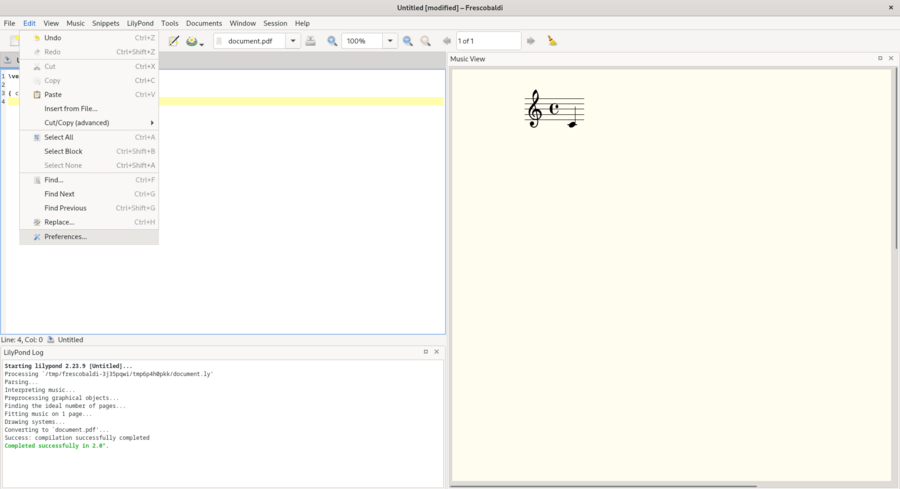Select Paste in the Edit menu

point(53,95)
